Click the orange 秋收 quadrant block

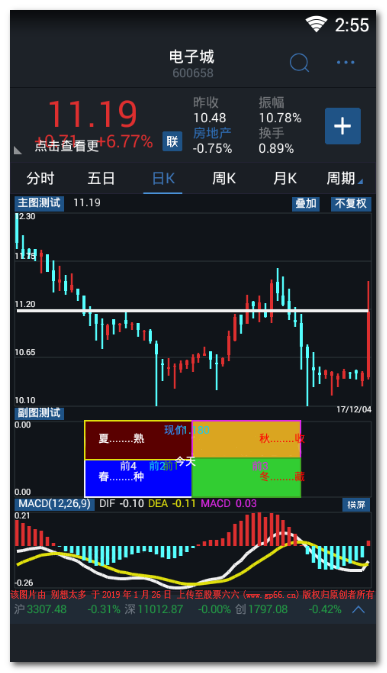246,439
